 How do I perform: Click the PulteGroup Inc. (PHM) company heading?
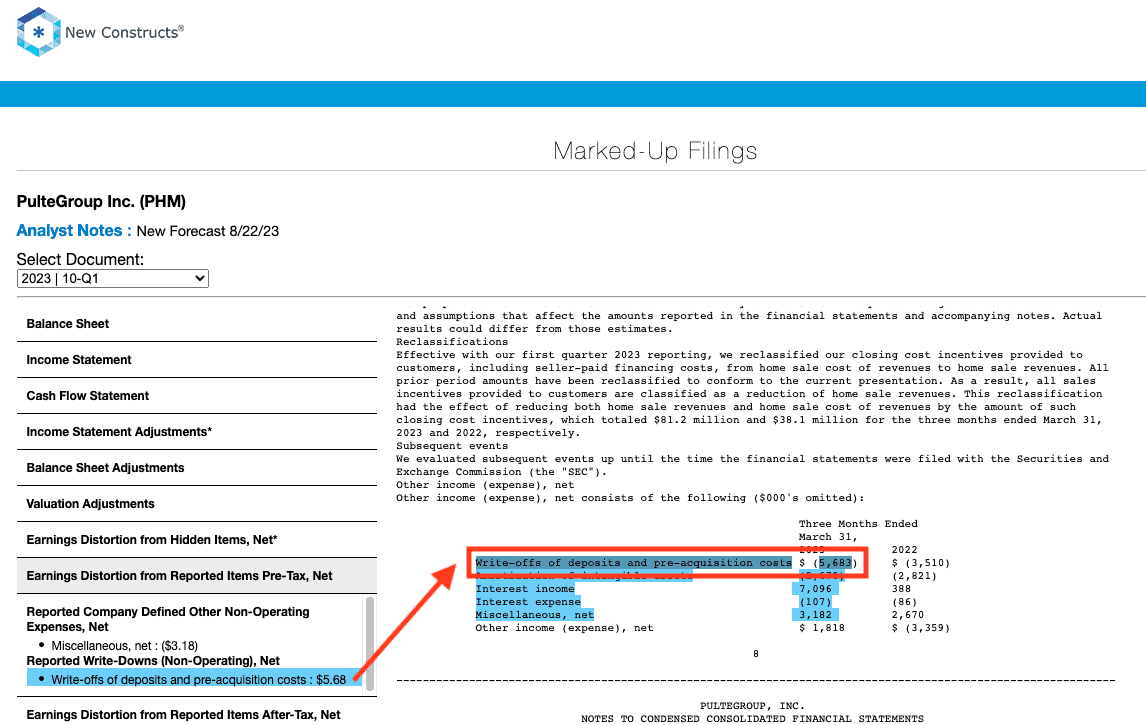point(101,202)
